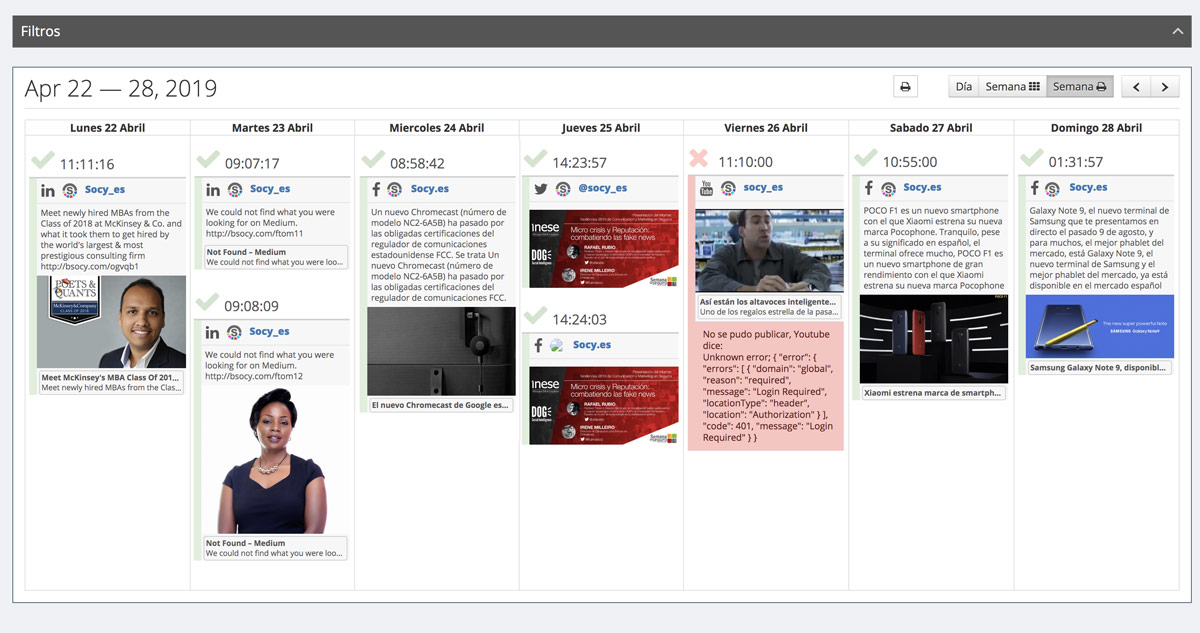Screen dimensions: 1200x633
Task: Click the green checkmark at 14:23:57
Action: (x=537, y=158)
